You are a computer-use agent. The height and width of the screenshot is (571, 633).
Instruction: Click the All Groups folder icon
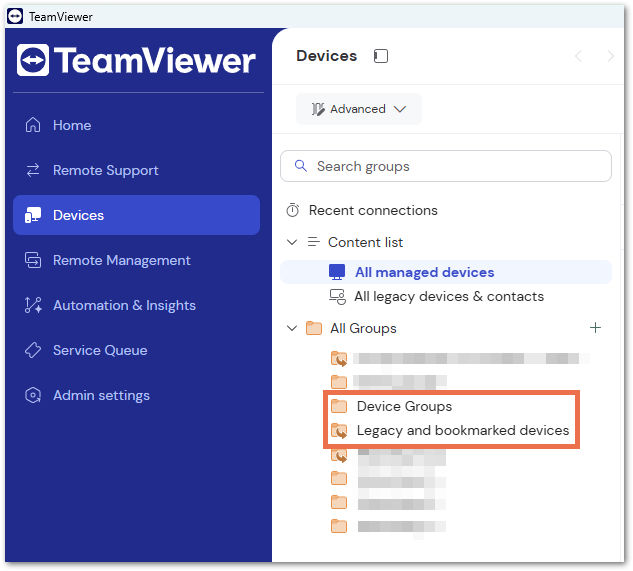pos(314,328)
